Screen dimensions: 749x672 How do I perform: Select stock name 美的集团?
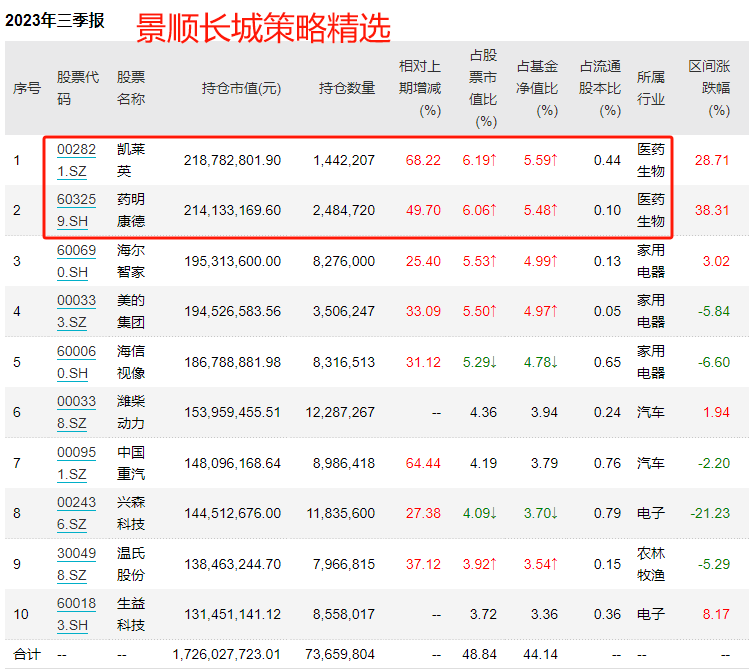pos(131,311)
